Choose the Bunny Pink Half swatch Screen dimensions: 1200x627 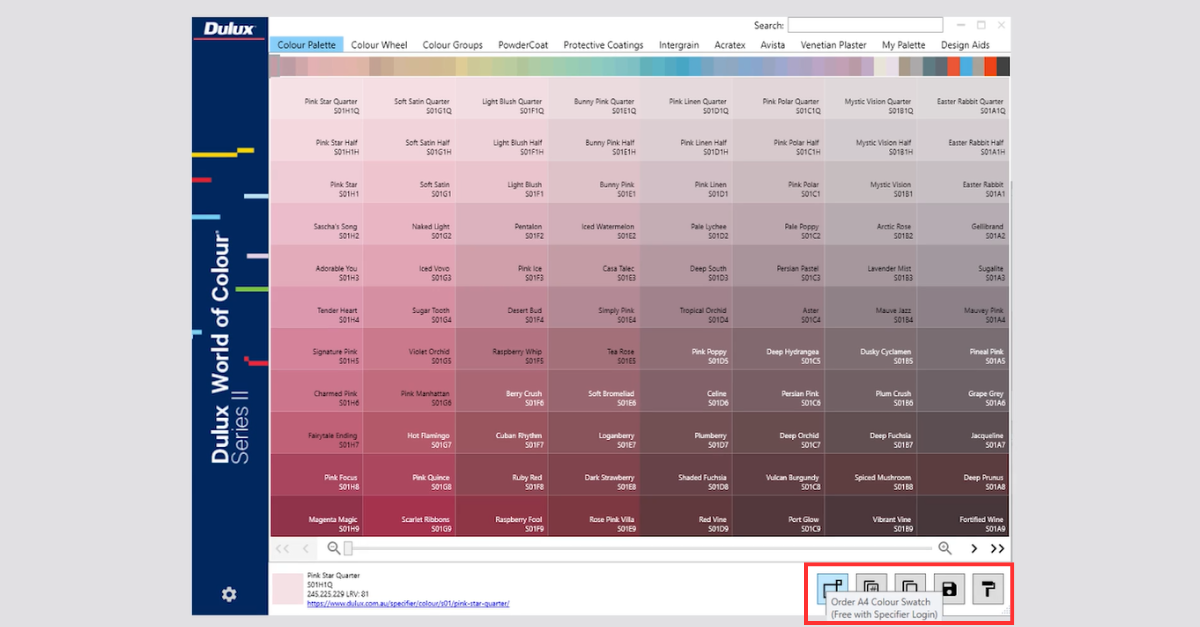pyautogui.click(x=593, y=140)
